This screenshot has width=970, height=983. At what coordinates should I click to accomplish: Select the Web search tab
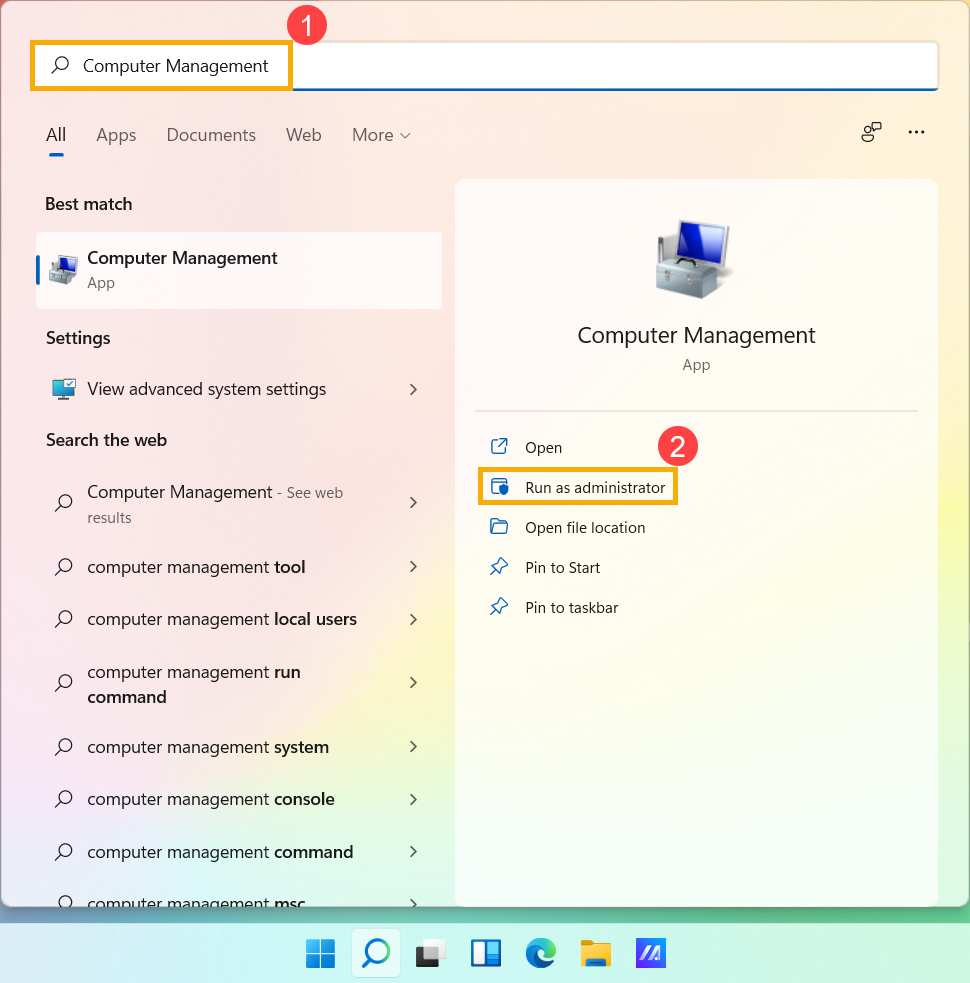(x=304, y=135)
